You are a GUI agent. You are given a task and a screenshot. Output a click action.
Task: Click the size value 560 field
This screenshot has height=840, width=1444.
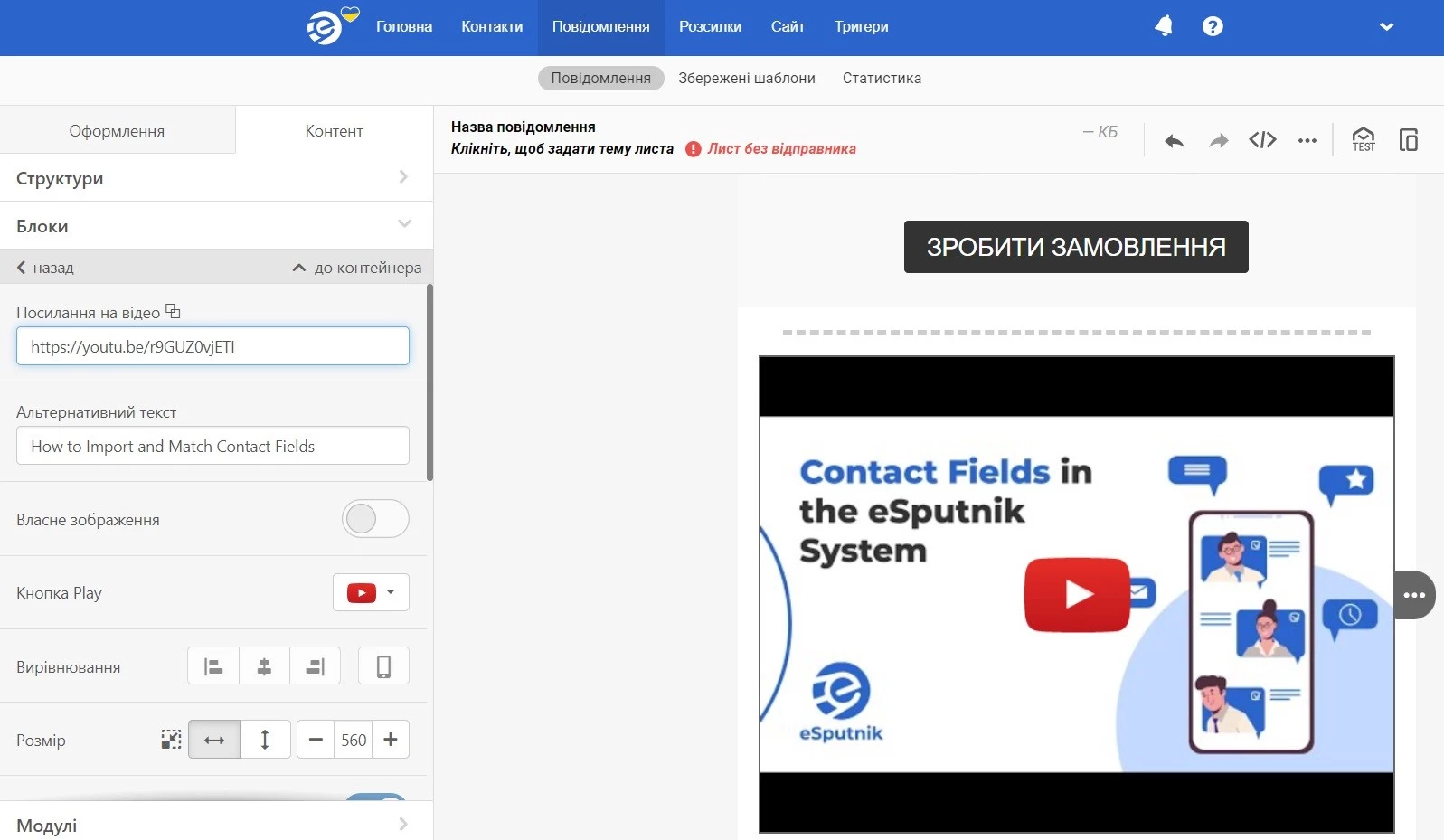pyautogui.click(x=354, y=740)
